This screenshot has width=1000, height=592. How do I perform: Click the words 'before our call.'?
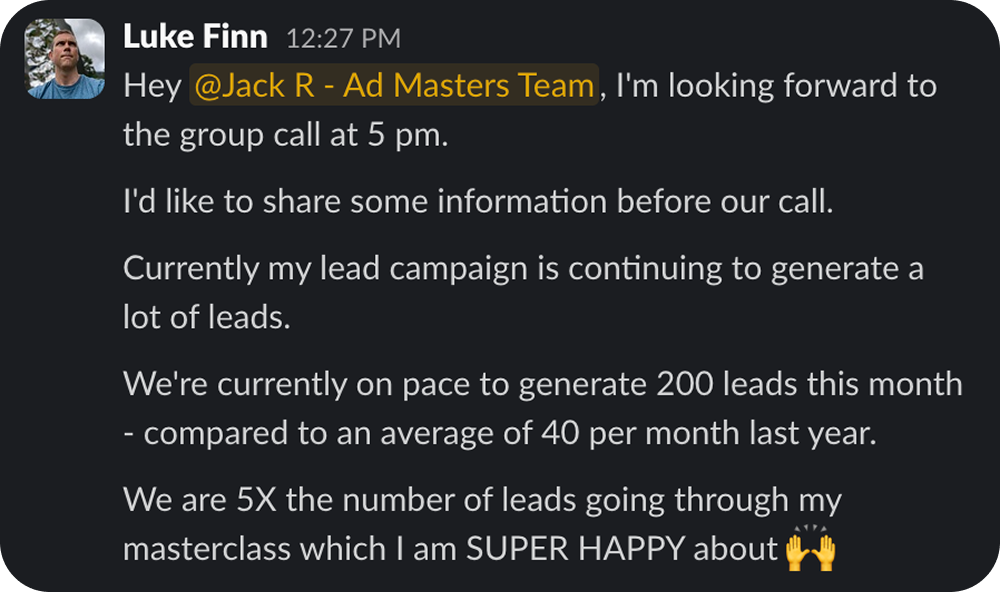pos(725,202)
